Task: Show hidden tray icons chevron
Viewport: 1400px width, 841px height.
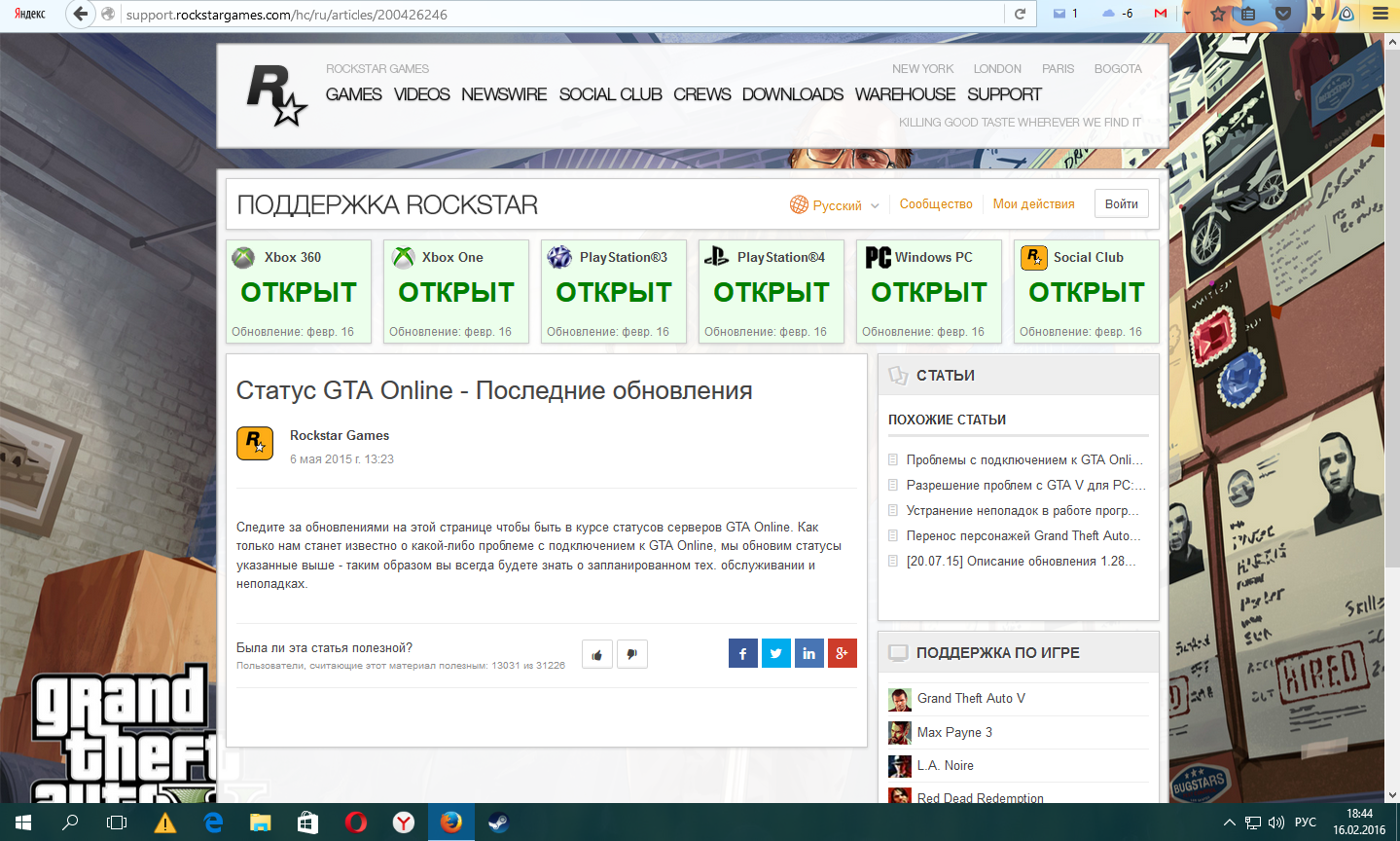Action: [x=1229, y=823]
